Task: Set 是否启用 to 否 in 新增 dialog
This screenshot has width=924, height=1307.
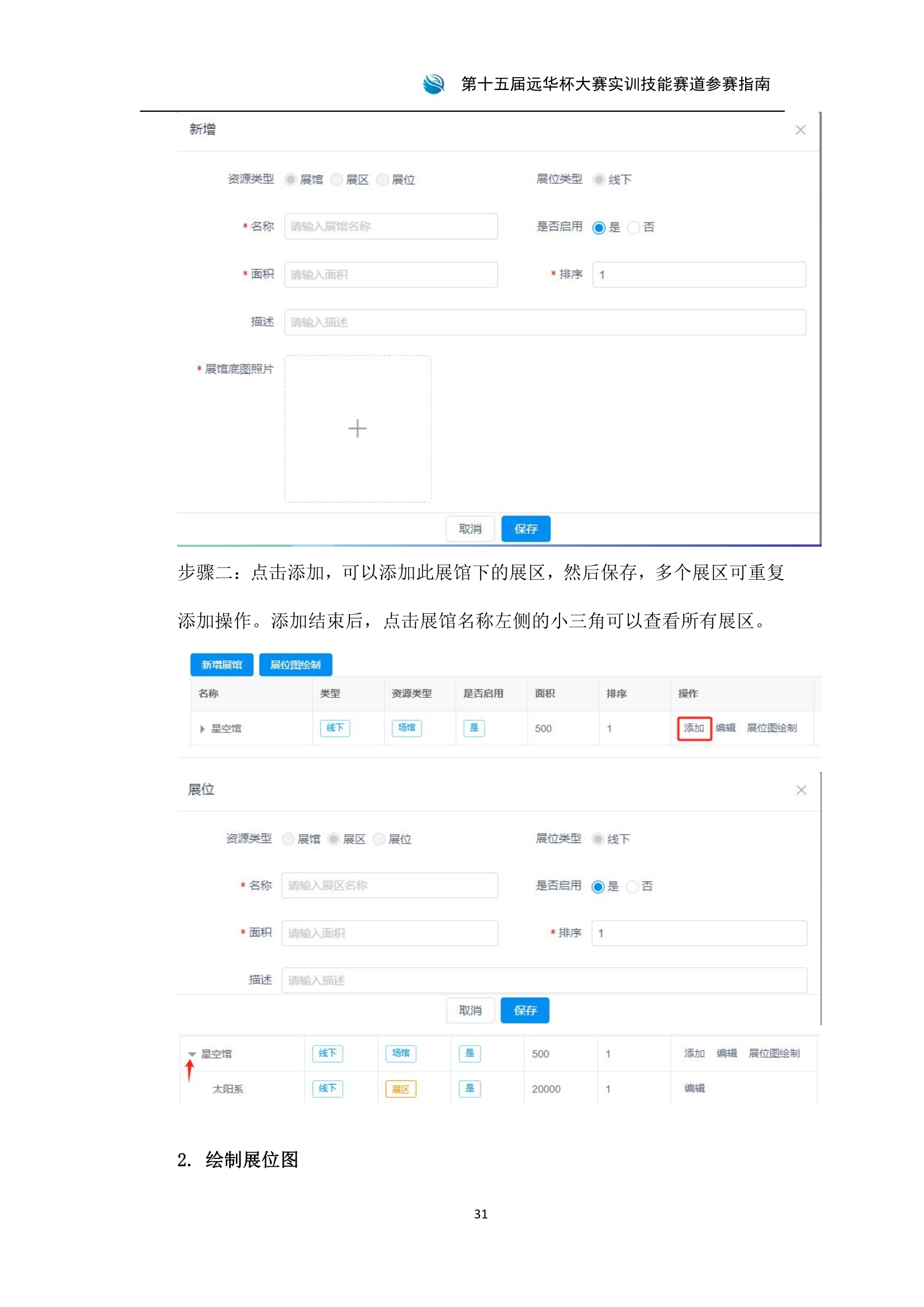Action: tap(633, 228)
